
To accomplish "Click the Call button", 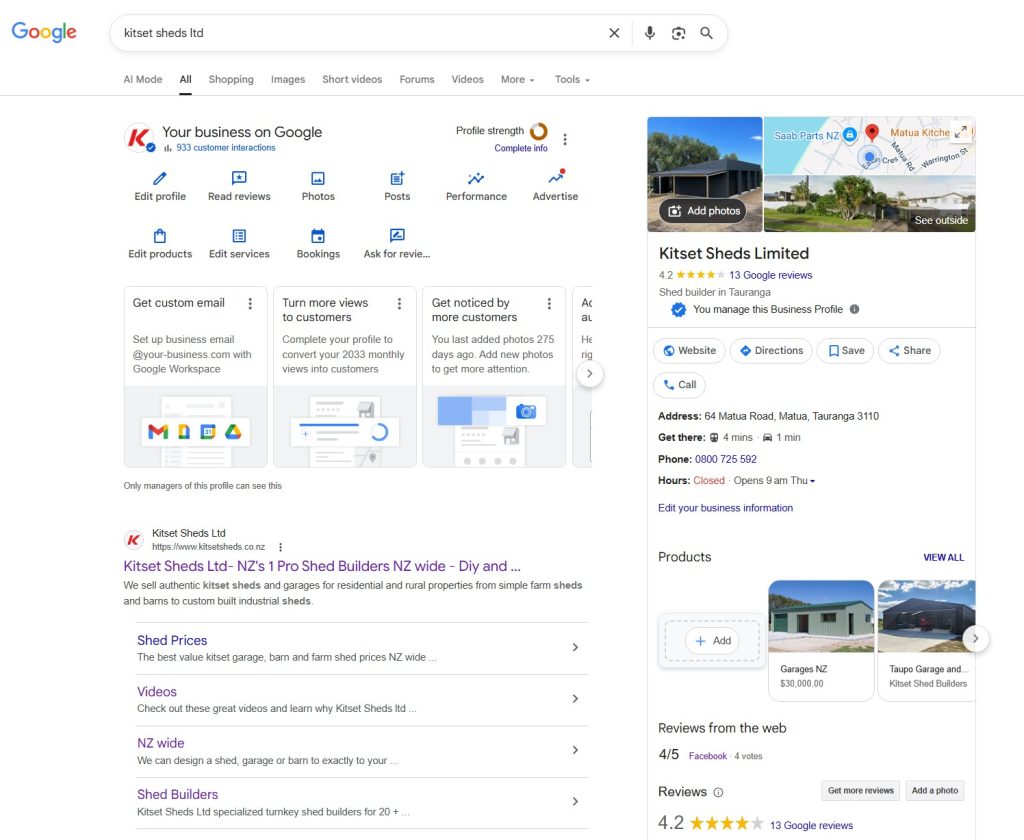I will [680, 385].
